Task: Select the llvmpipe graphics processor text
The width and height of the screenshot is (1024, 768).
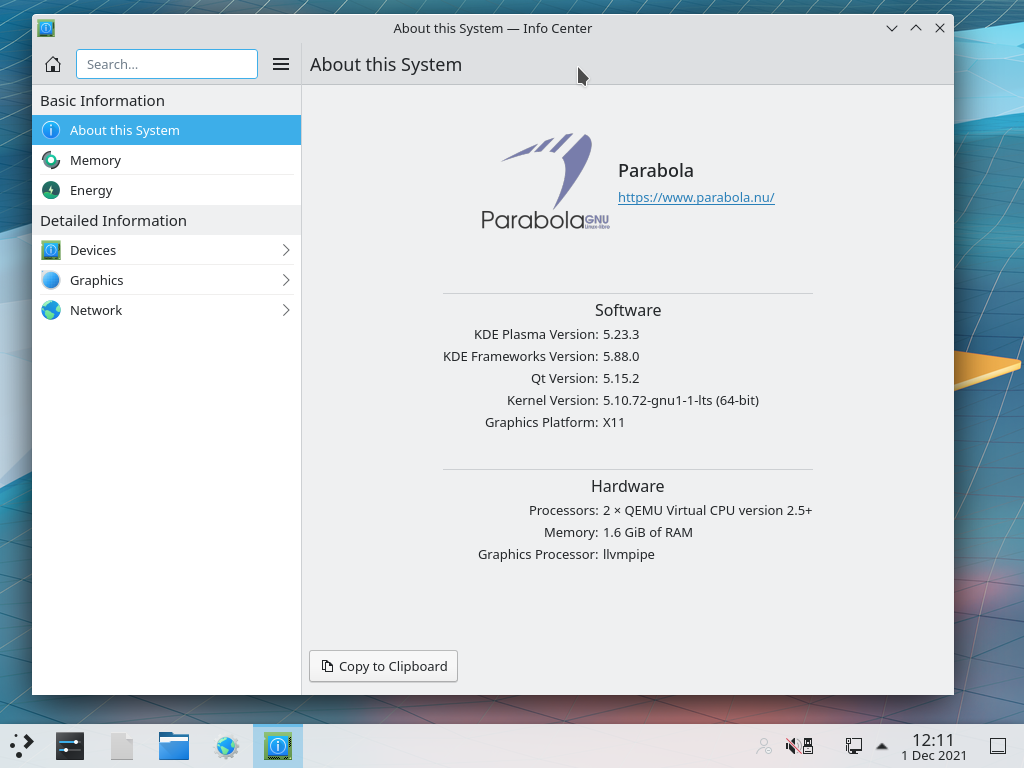Action: pyautogui.click(x=628, y=554)
